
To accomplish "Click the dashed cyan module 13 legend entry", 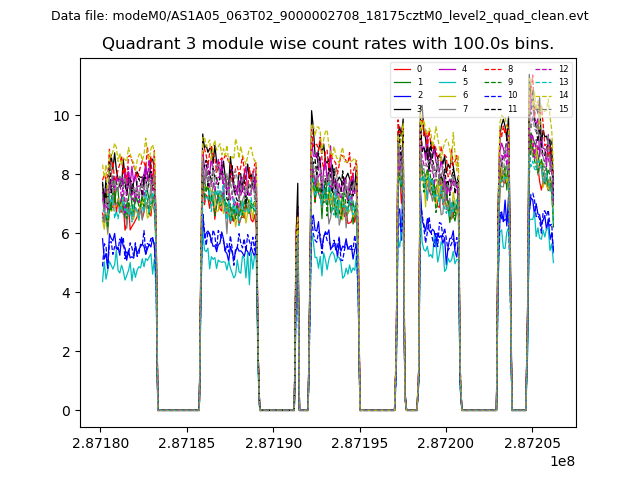I will tap(543, 82).
